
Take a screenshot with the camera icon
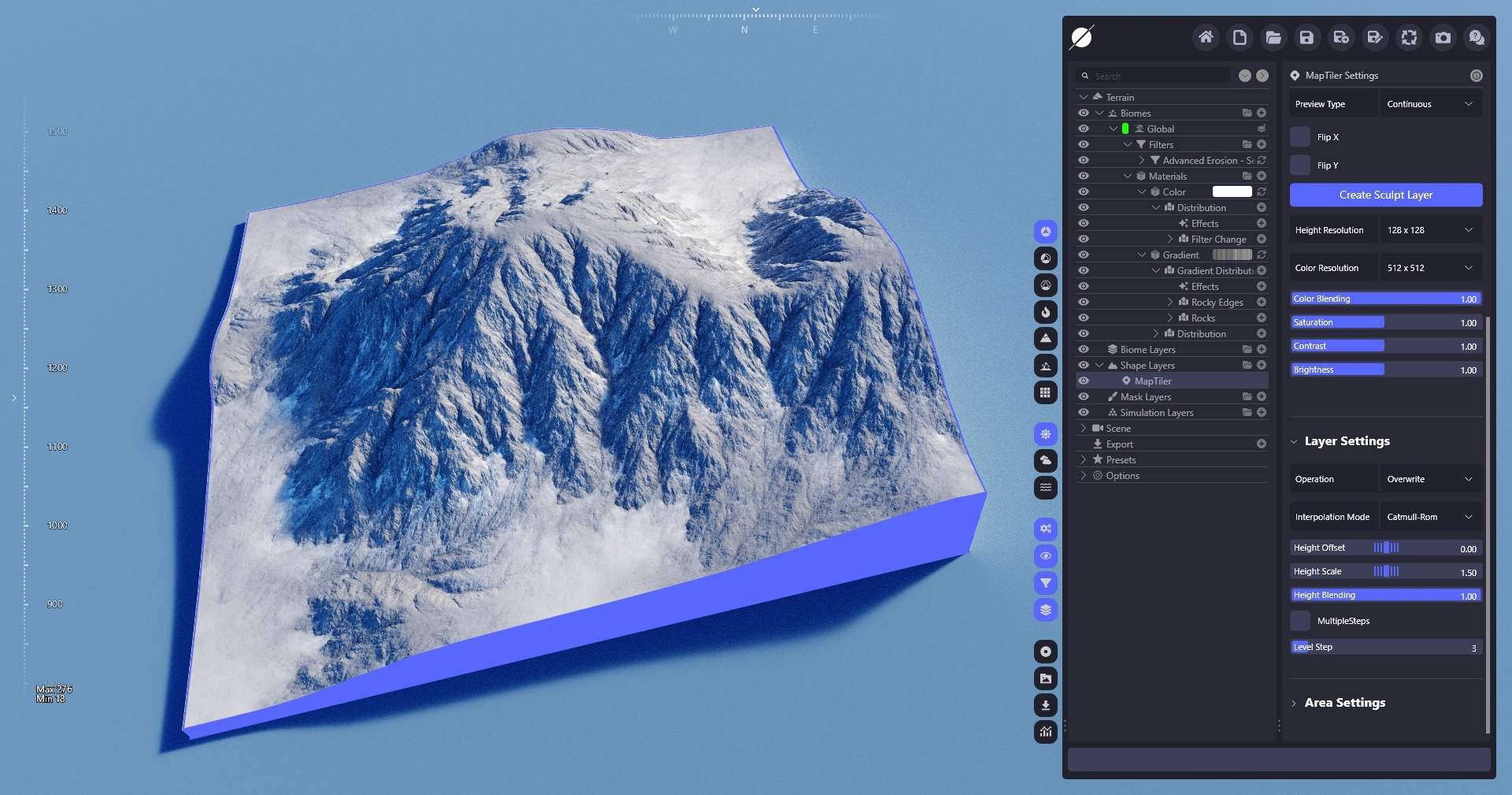(x=1443, y=37)
